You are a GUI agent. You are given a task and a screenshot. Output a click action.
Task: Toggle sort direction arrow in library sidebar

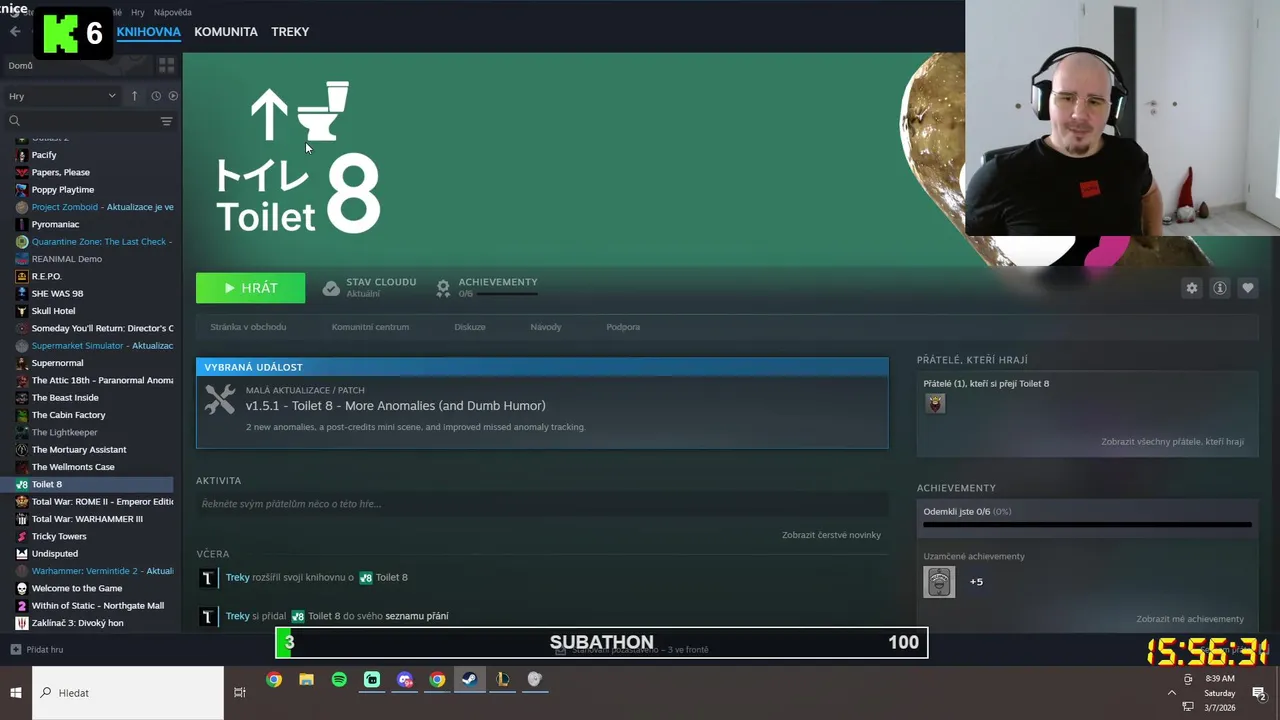(x=134, y=96)
